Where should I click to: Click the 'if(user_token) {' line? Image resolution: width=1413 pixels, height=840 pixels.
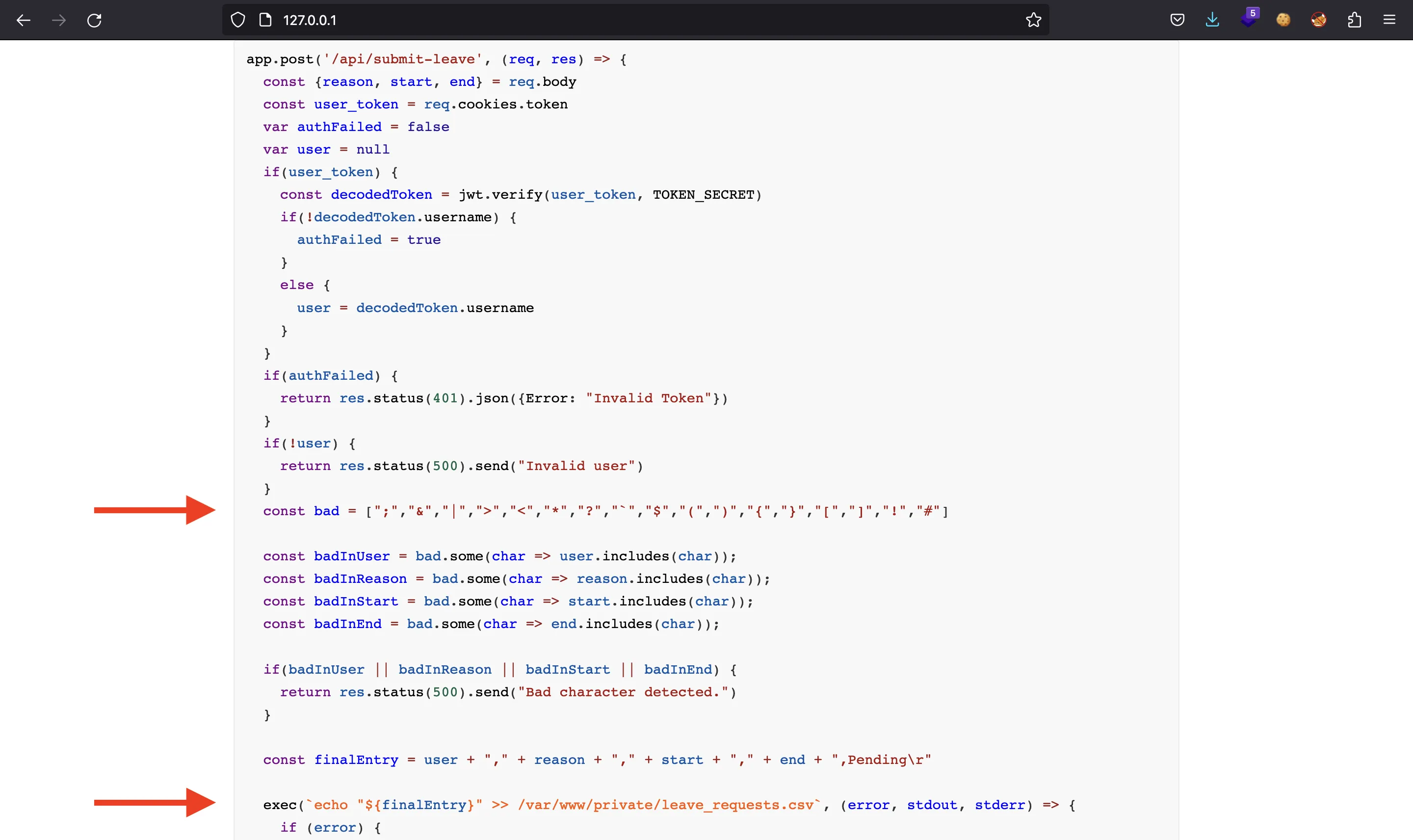click(x=331, y=172)
